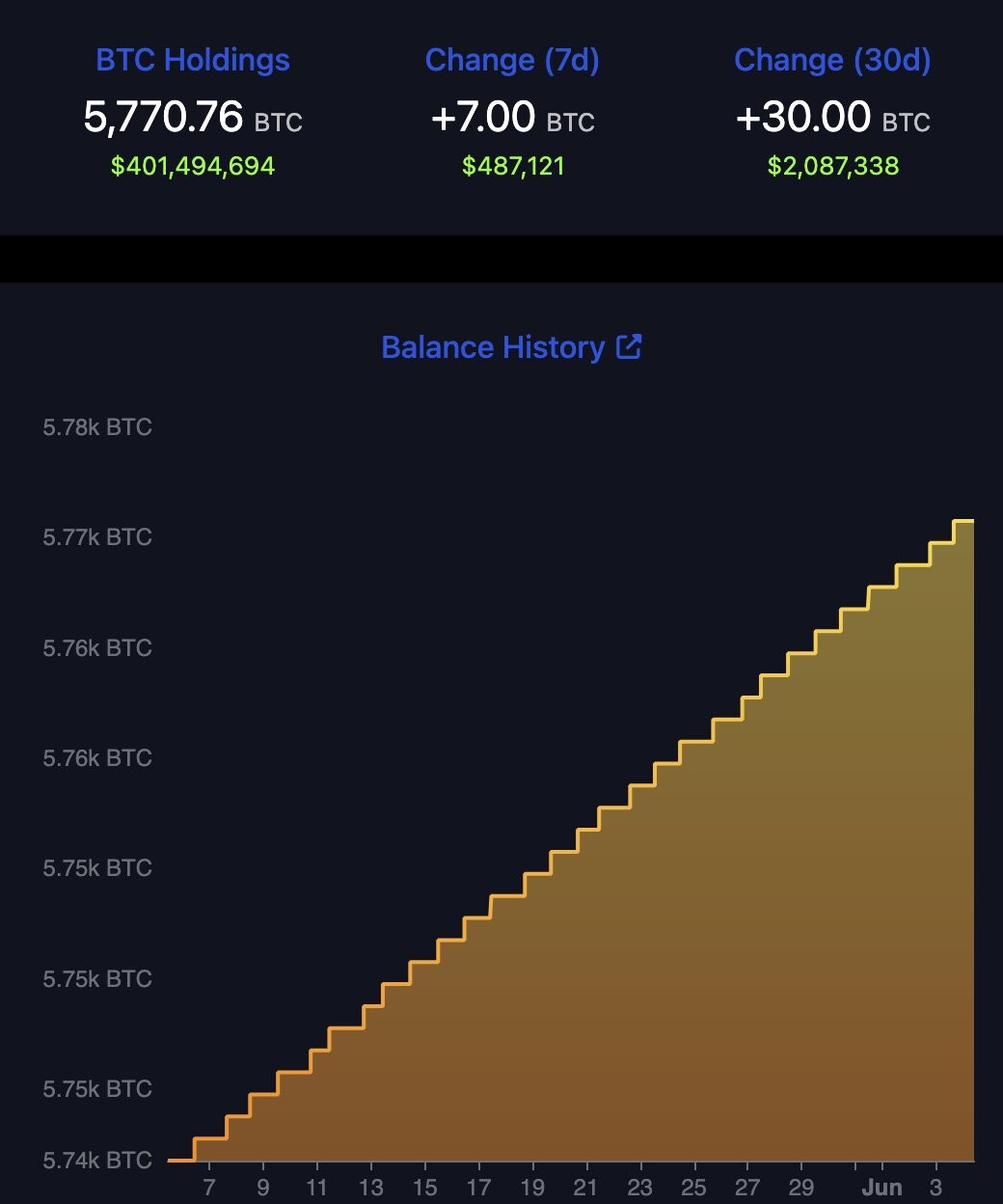Click the 29 date tick on x-axis
1003x1204 pixels.
800,1187
